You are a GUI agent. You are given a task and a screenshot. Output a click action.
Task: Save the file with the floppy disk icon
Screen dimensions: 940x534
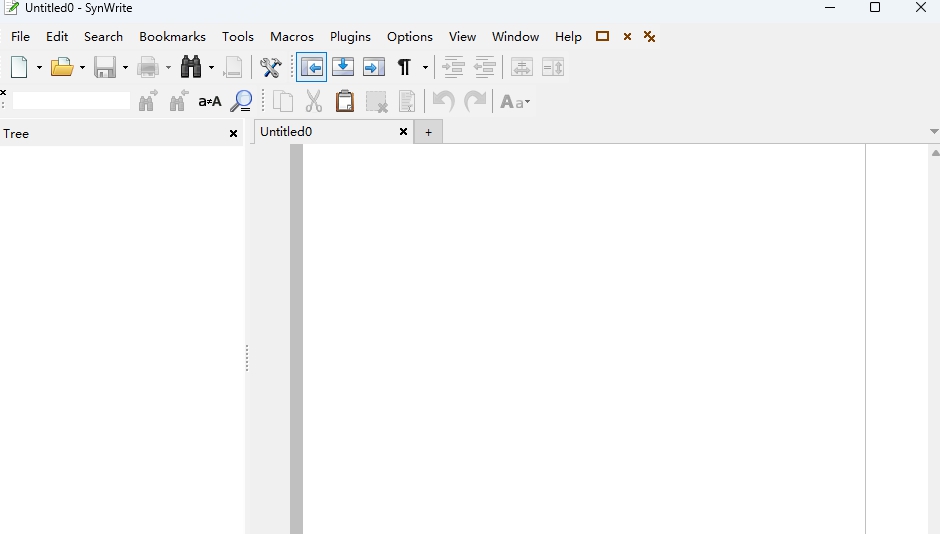click(105, 67)
